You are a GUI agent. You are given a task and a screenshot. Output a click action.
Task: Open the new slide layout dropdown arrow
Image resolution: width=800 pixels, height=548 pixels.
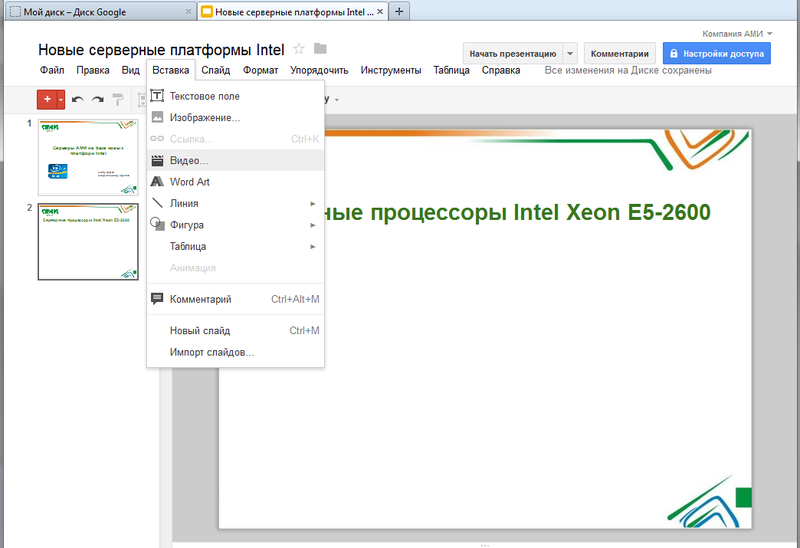point(61,99)
